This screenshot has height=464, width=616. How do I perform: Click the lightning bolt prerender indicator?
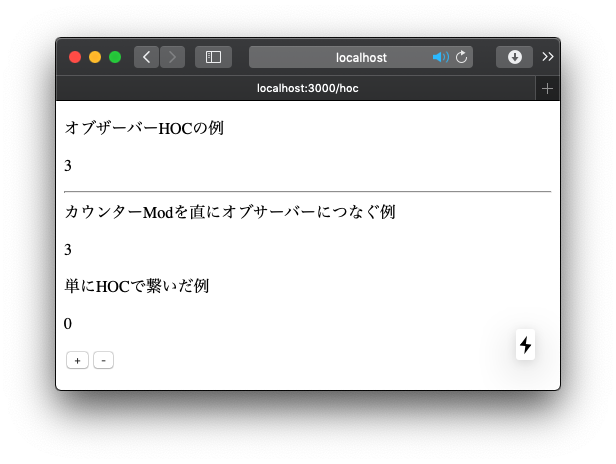pos(525,345)
